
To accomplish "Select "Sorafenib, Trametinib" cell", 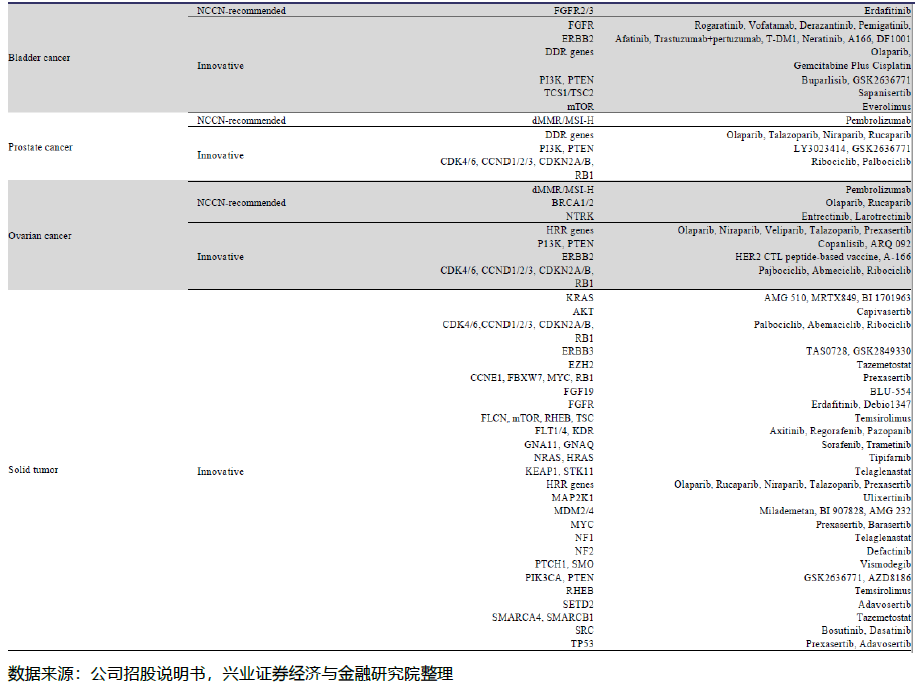I will click(x=866, y=445).
